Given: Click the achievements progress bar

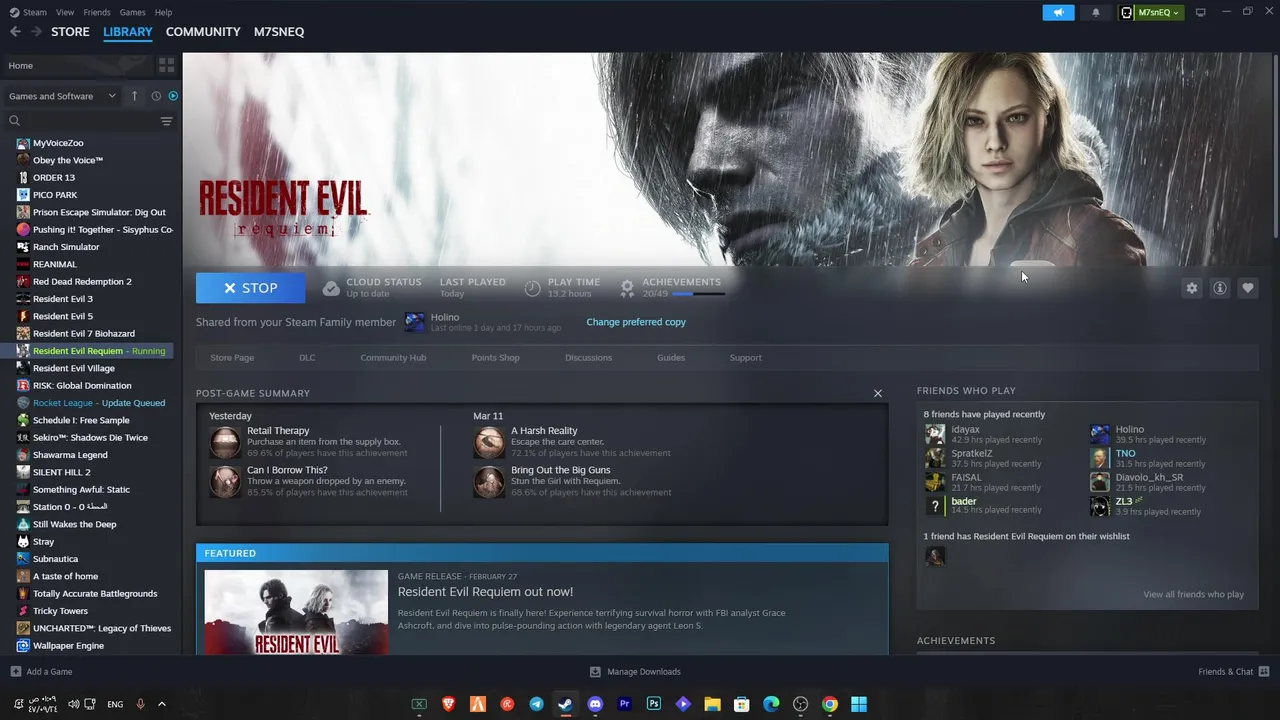Looking at the screenshot, I should [698, 294].
